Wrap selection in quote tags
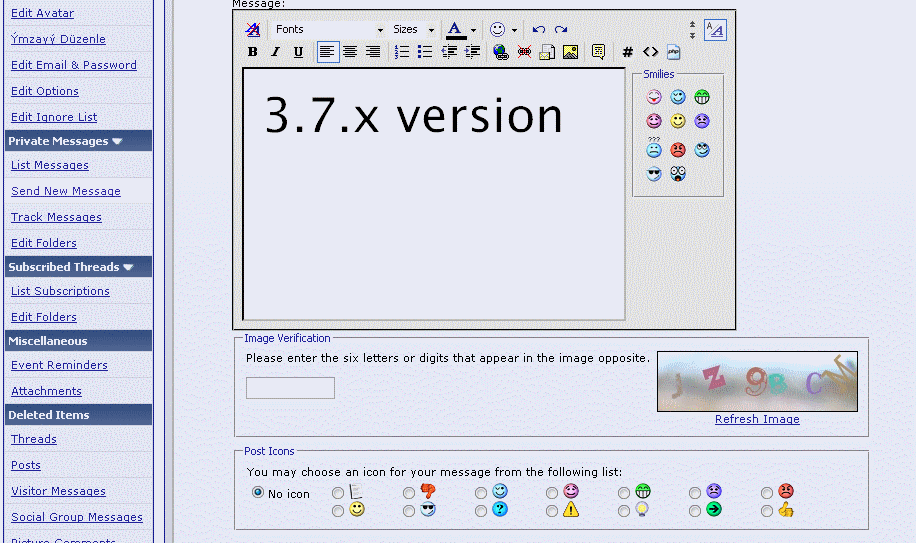 (598, 52)
